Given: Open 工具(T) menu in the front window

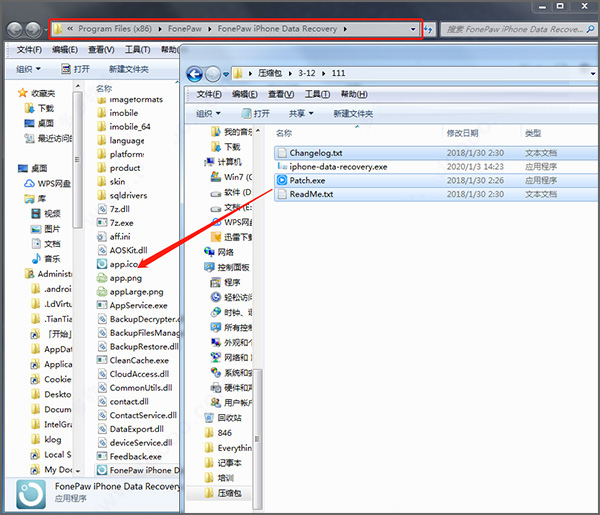Looking at the screenshot, I should [317, 94].
